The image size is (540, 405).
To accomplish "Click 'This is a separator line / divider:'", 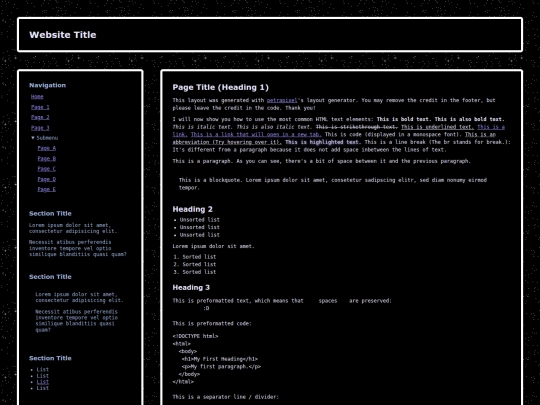I will tap(226, 397).
